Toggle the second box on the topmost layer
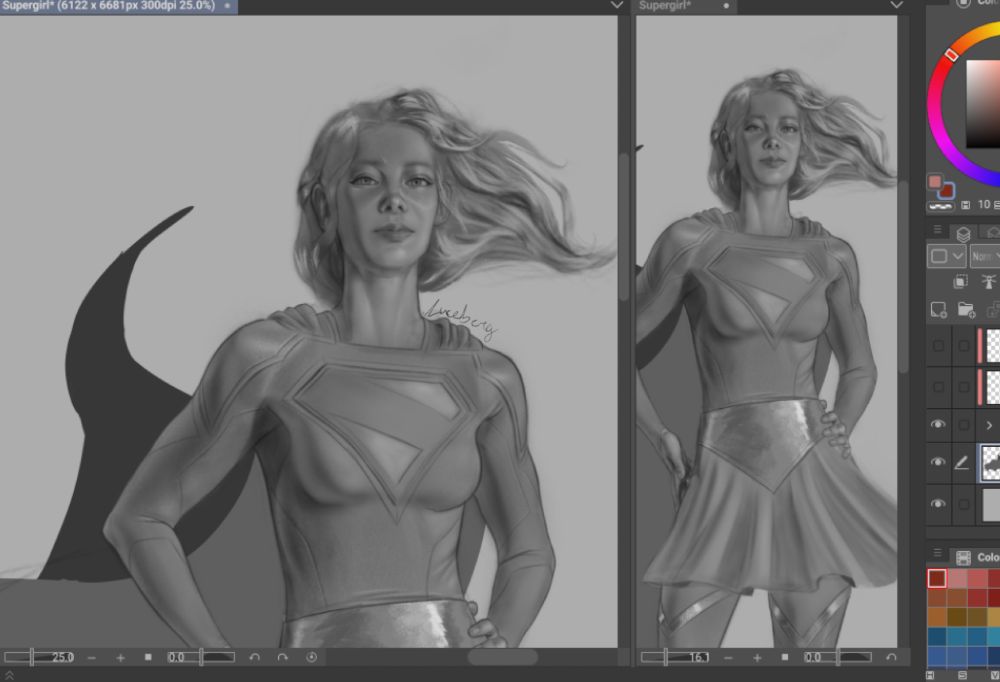Image resolution: width=1000 pixels, height=682 pixels. 964,345
